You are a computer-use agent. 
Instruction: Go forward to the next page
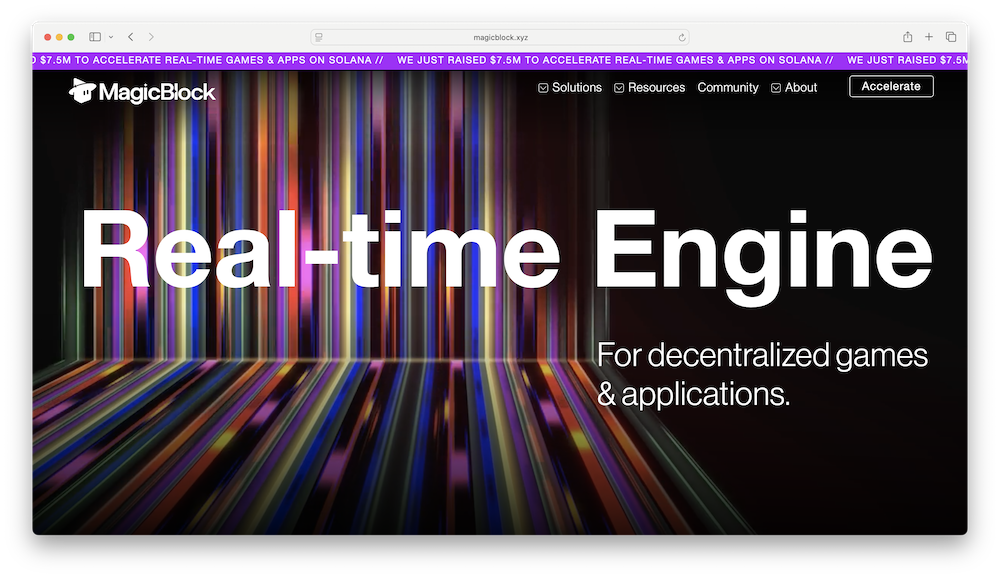pos(151,37)
